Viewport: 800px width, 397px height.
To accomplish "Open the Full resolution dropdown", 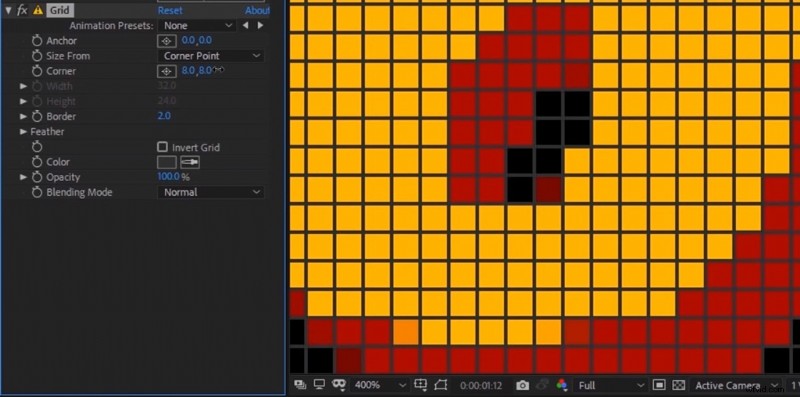I will [x=610, y=385].
